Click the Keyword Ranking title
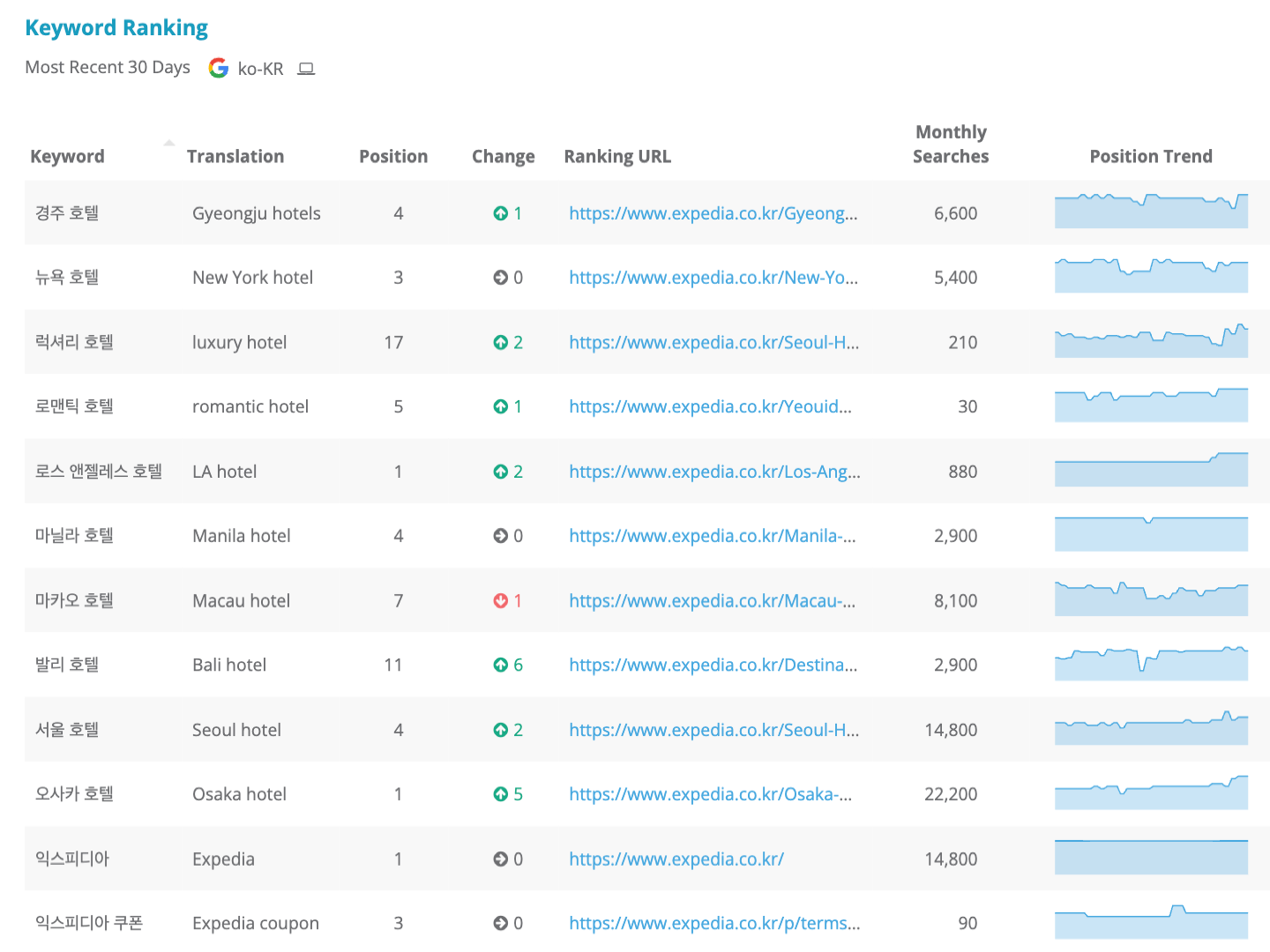 [116, 27]
